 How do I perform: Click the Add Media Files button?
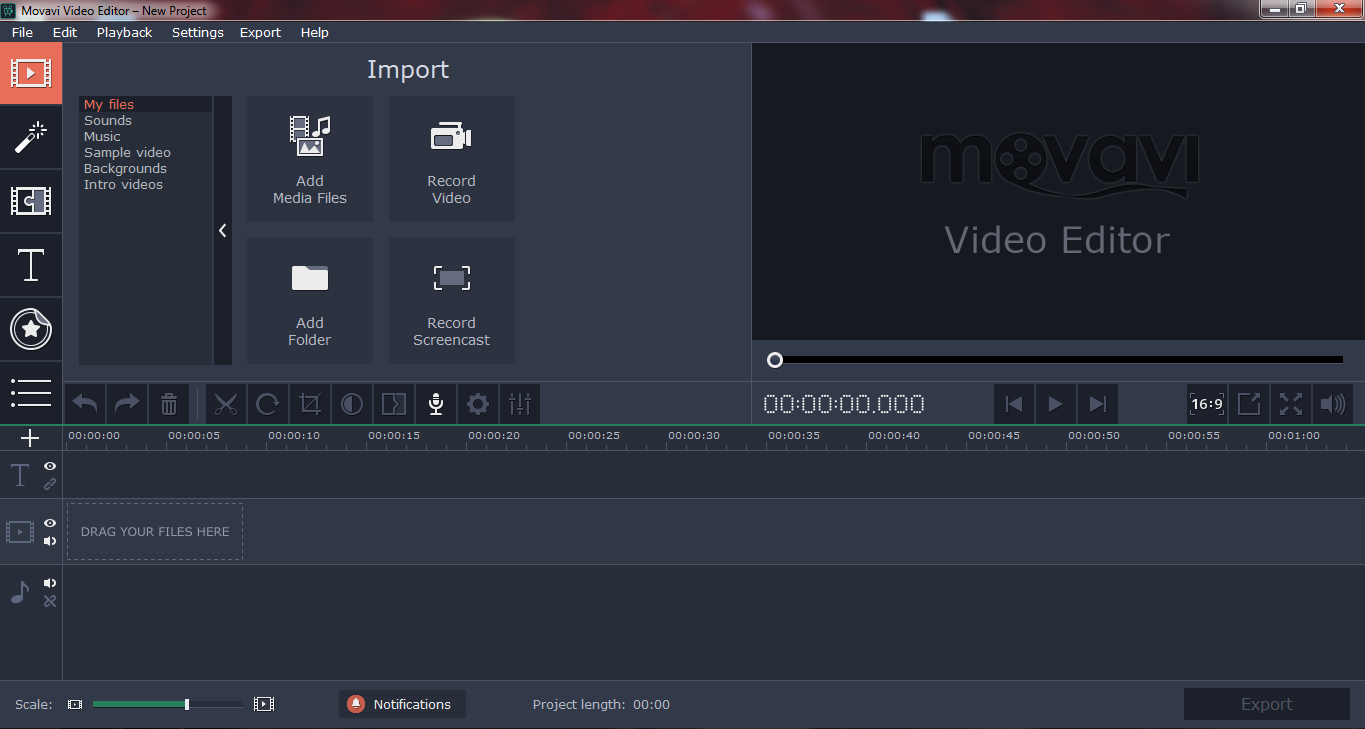pyautogui.click(x=309, y=159)
